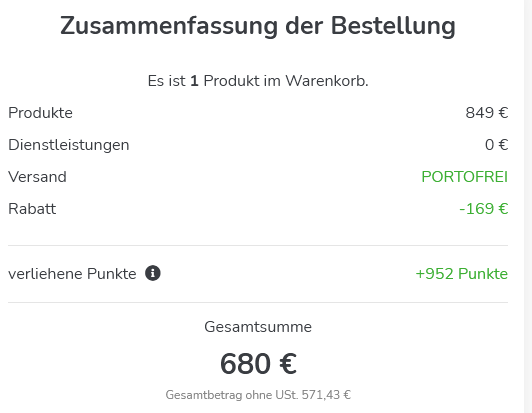The width and height of the screenshot is (532, 413).
Task: Click the bold number 1 in cart text
Action: tap(194, 81)
